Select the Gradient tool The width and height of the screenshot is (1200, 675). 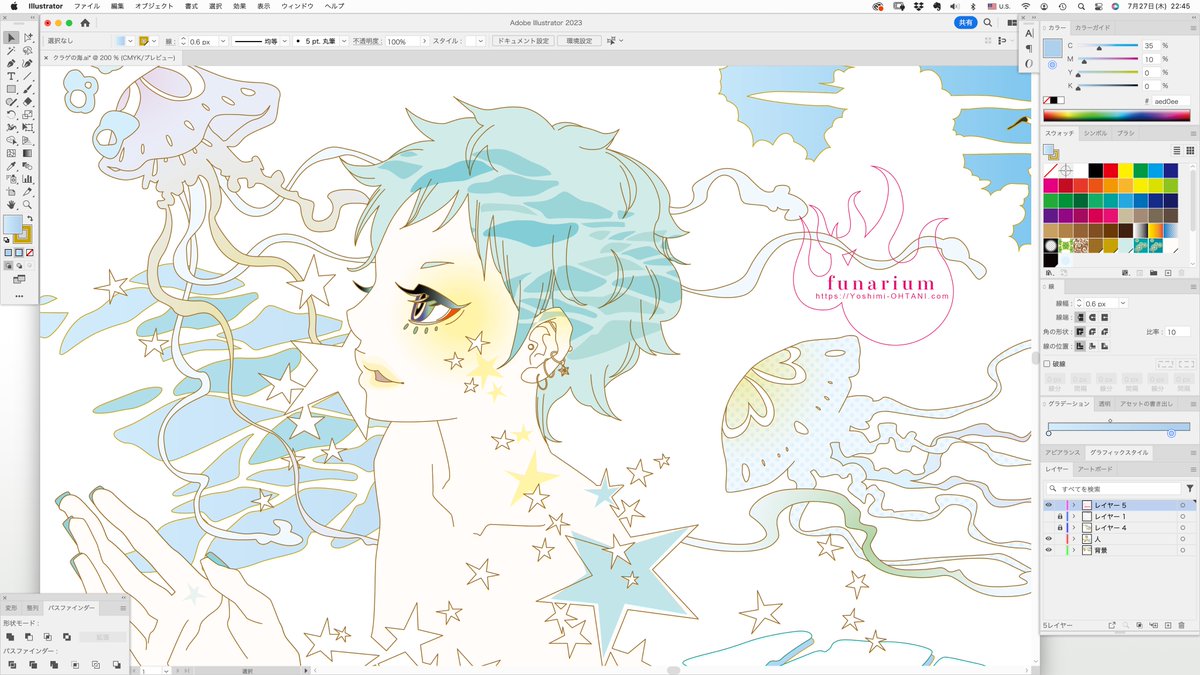tap(28, 153)
